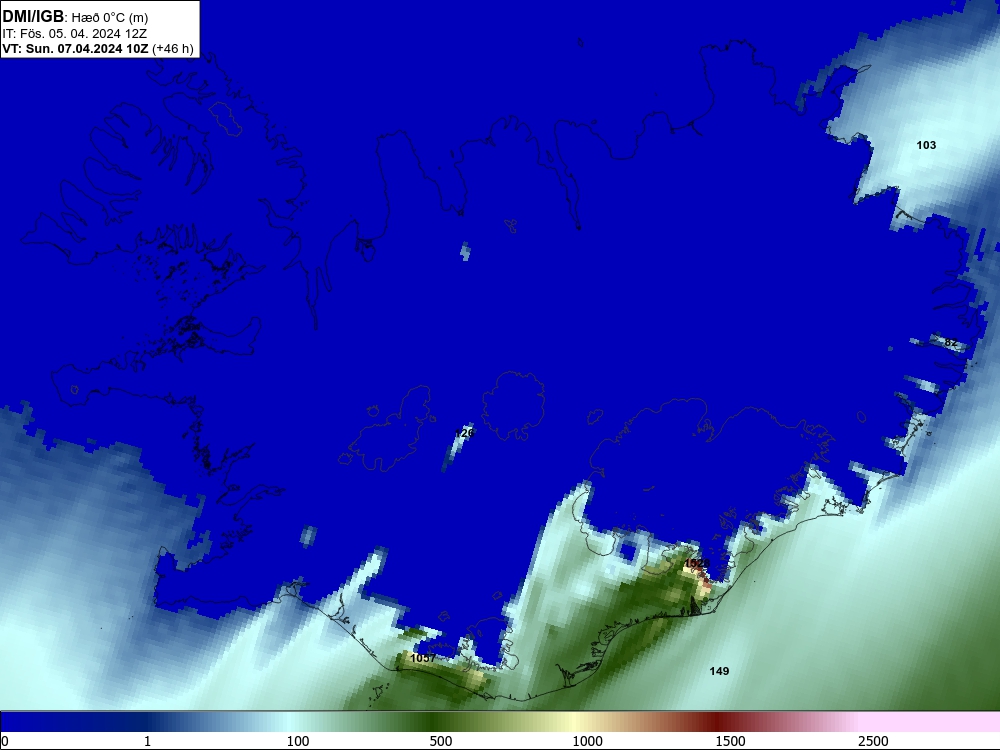Screen dimensions: 1000x750
Task: Click the 149 value over the sea
Action: (x=719, y=671)
